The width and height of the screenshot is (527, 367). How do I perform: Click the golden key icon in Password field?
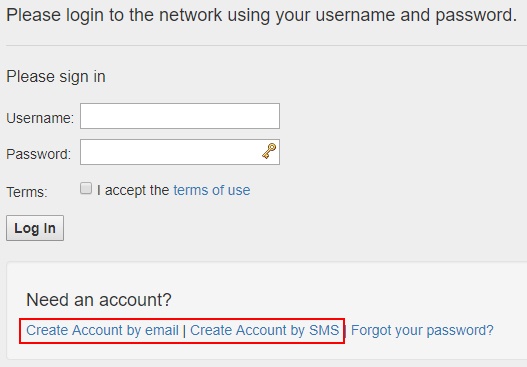coord(269,151)
